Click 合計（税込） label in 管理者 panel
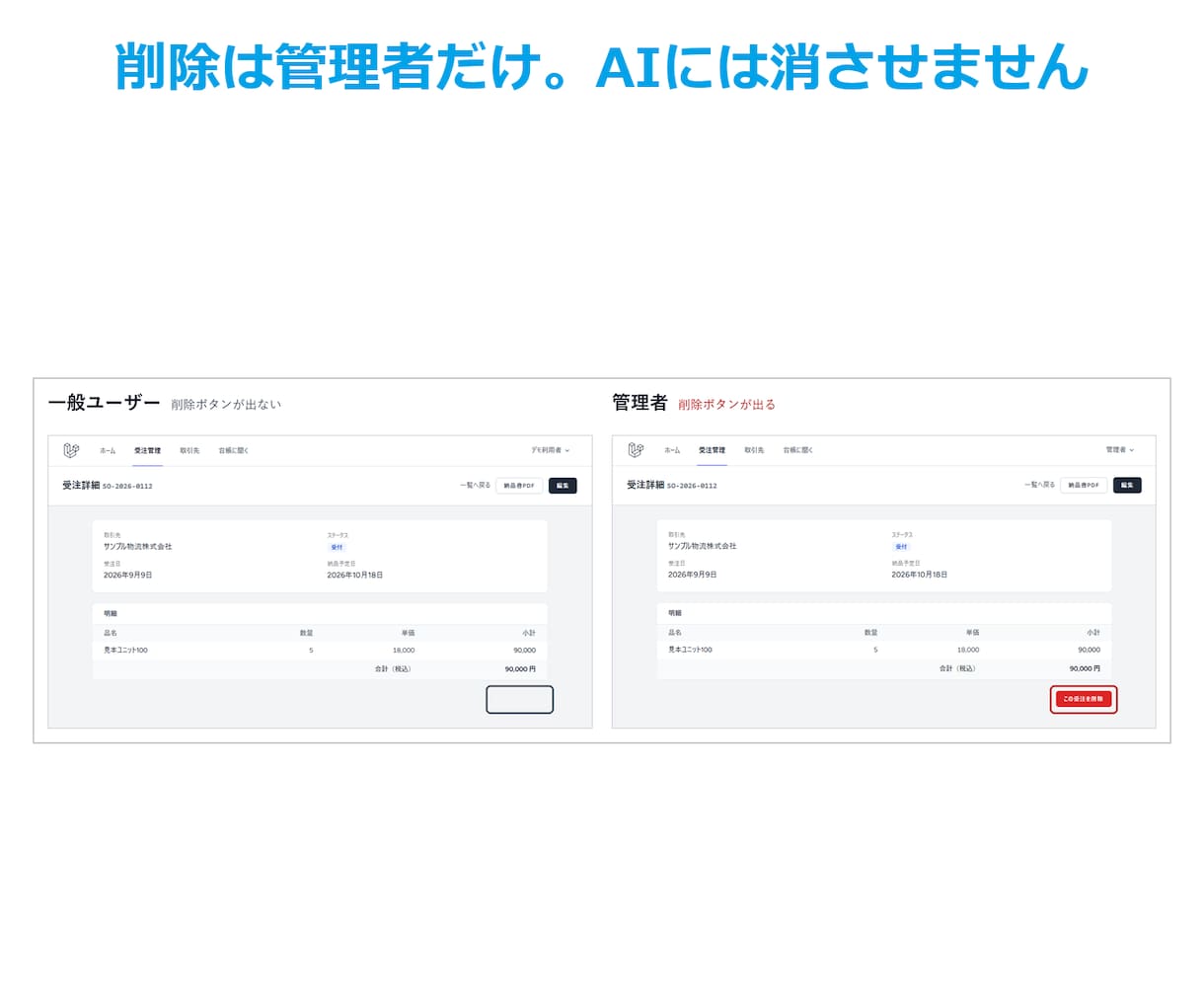The width and height of the screenshot is (1204, 1004). pyautogui.click(x=957, y=668)
